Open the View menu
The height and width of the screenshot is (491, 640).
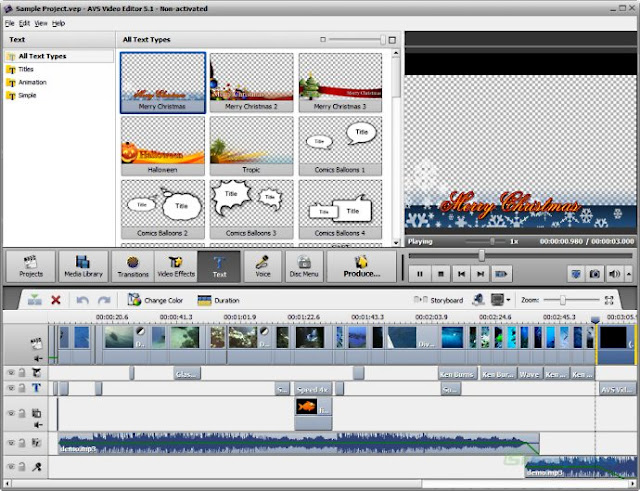click(41, 23)
